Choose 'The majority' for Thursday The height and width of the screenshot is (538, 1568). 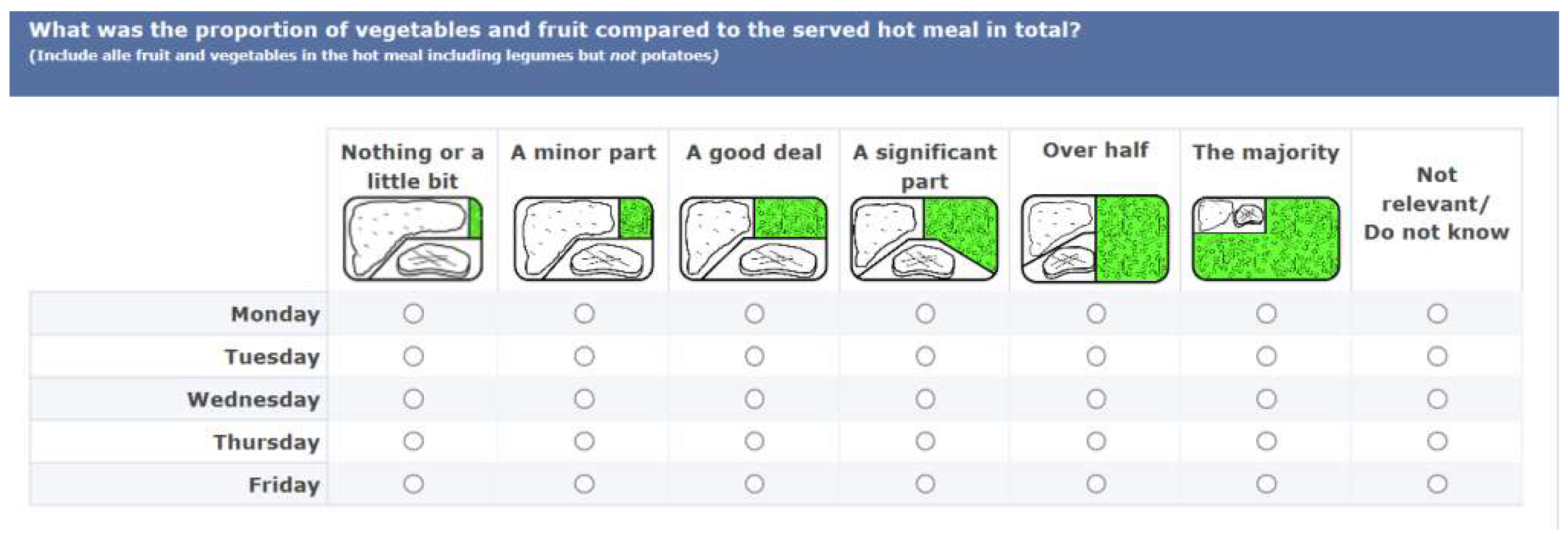[x=1267, y=441]
